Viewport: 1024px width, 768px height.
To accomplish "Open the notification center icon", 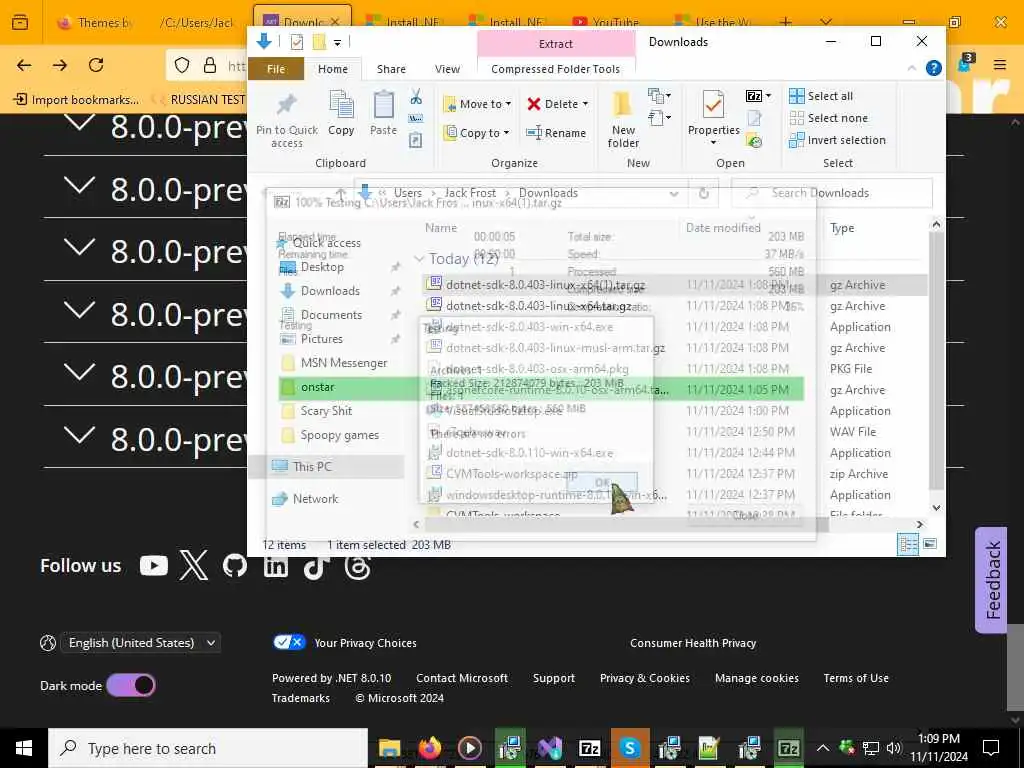I will pos(991,748).
